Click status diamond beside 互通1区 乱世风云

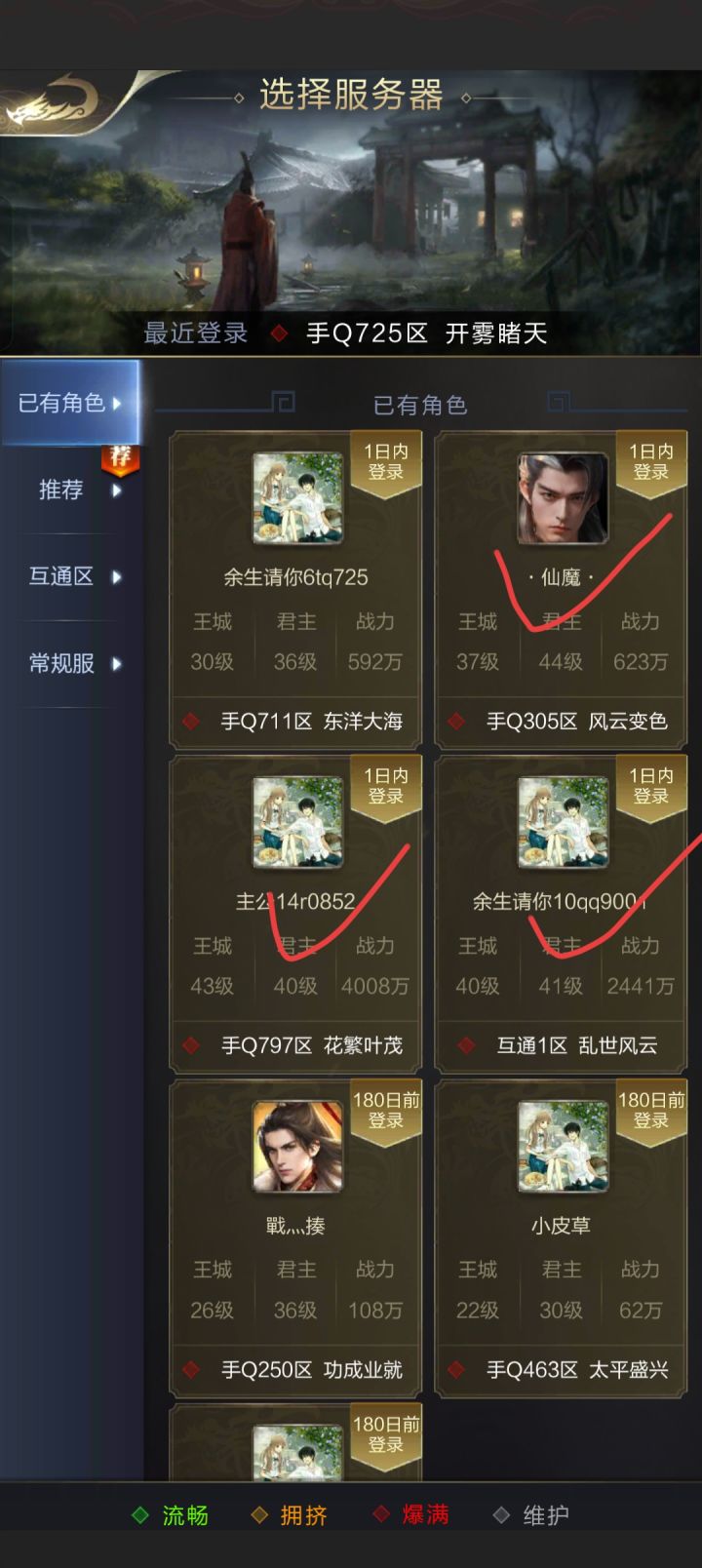tap(466, 1045)
